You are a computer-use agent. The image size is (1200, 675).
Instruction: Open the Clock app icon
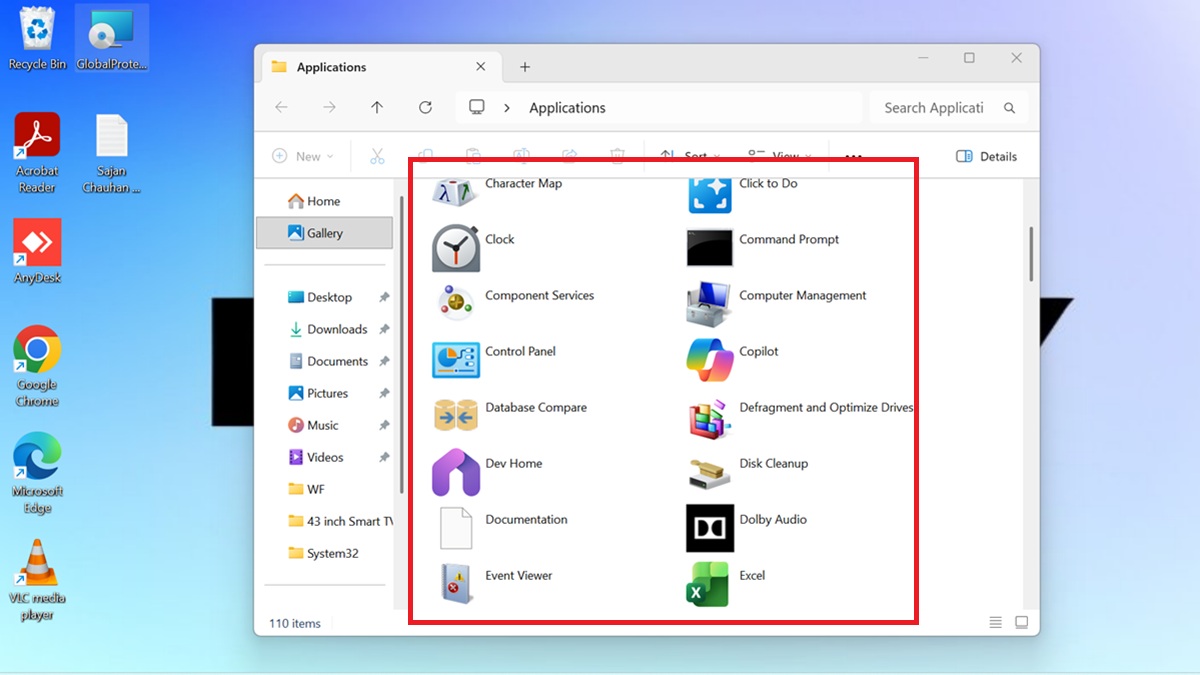[x=456, y=248]
